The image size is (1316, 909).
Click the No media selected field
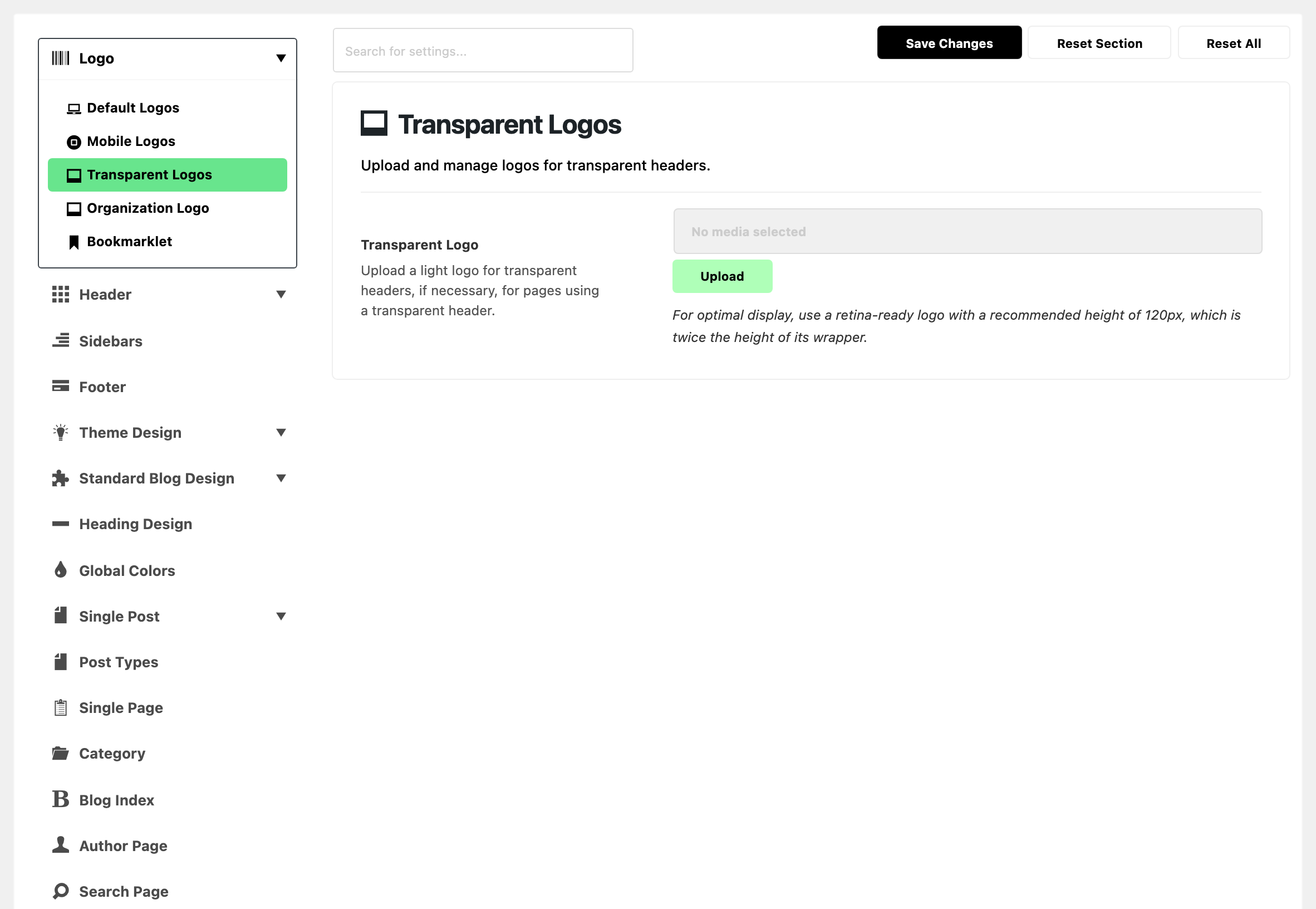click(x=968, y=231)
